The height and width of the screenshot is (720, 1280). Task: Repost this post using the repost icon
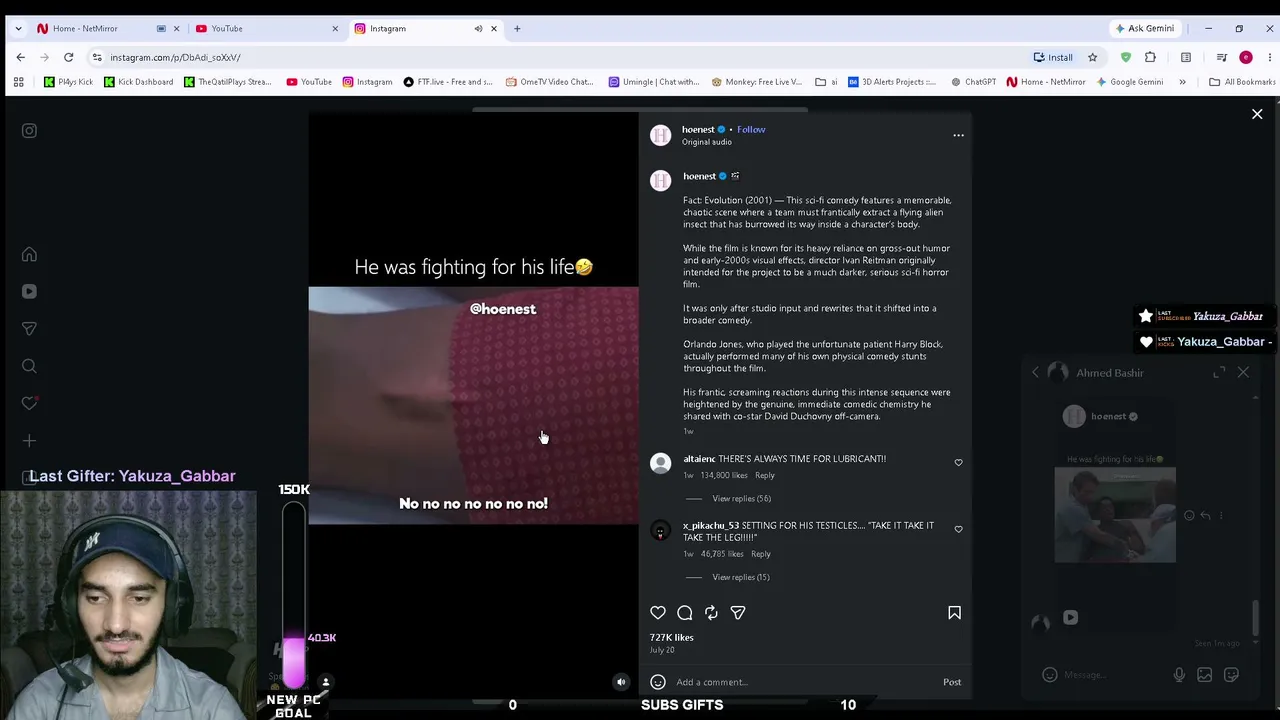click(x=711, y=613)
